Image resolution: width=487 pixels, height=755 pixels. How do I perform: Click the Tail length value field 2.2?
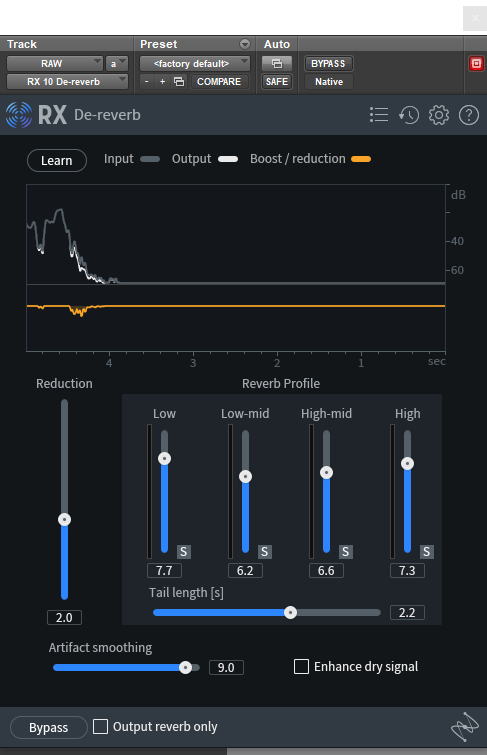(x=408, y=612)
